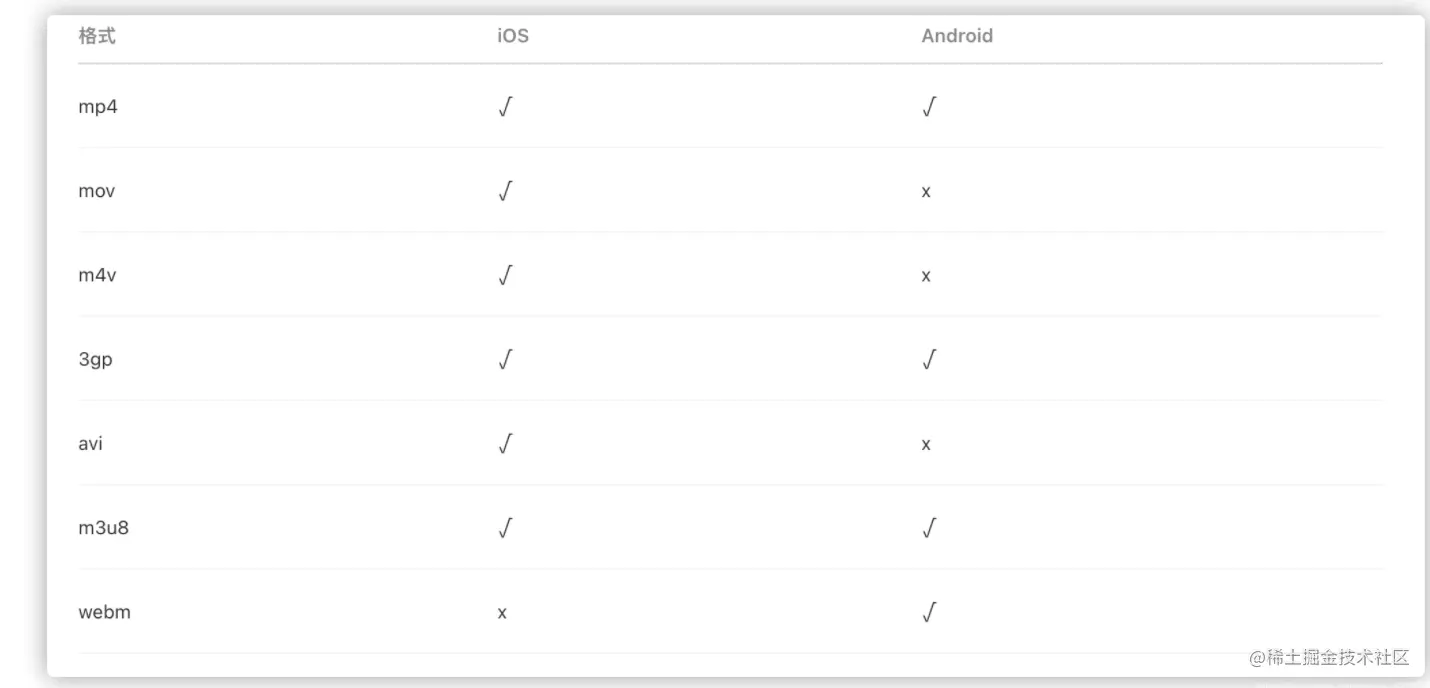Image resolution: width=1430 pixels, height=688 pixels.
Task: Click the Android checkmark for 3gp
Action: click(929, 359)
